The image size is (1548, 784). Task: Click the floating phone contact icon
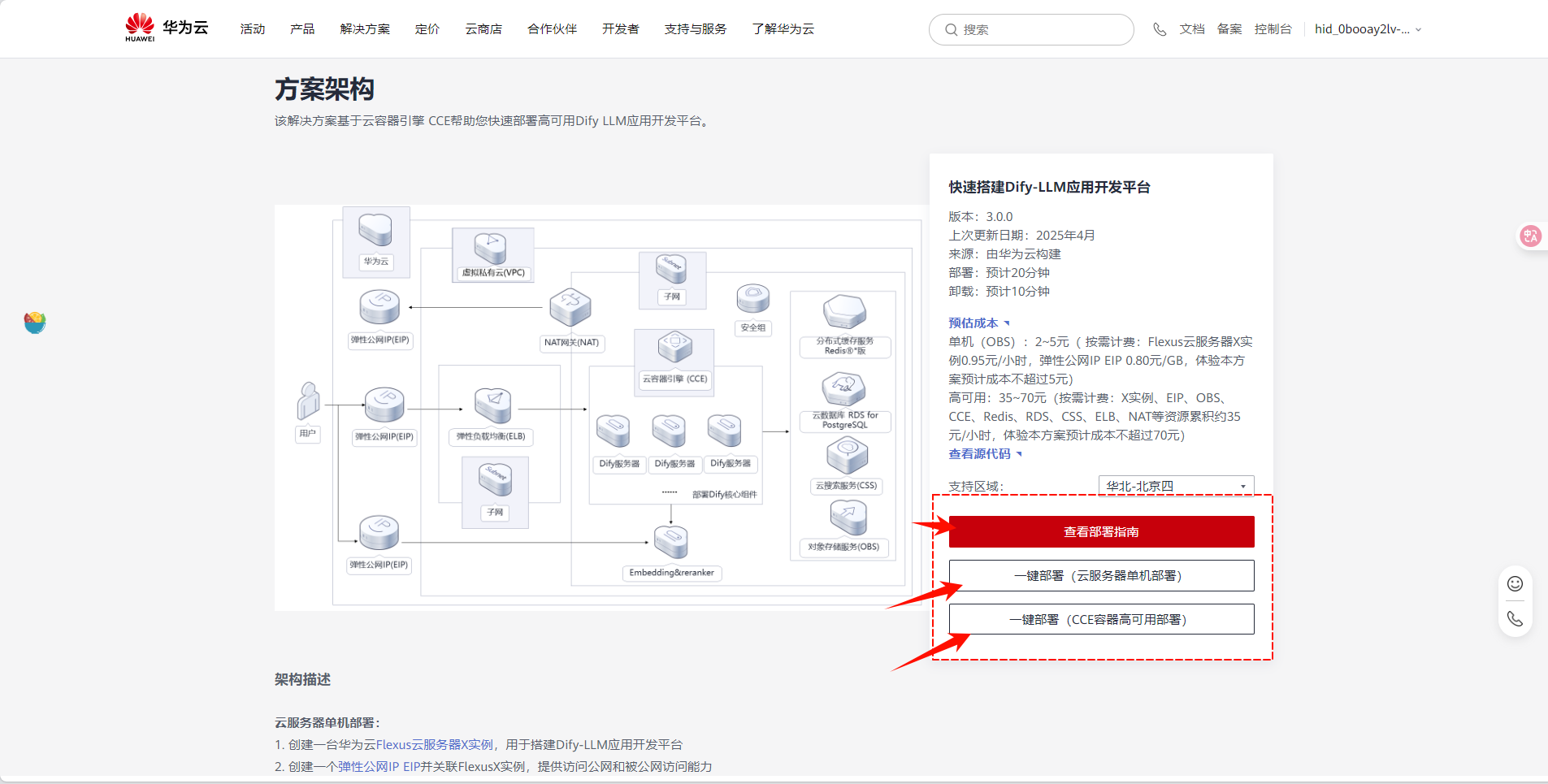pyautogui.click(x=1515, y=618)
